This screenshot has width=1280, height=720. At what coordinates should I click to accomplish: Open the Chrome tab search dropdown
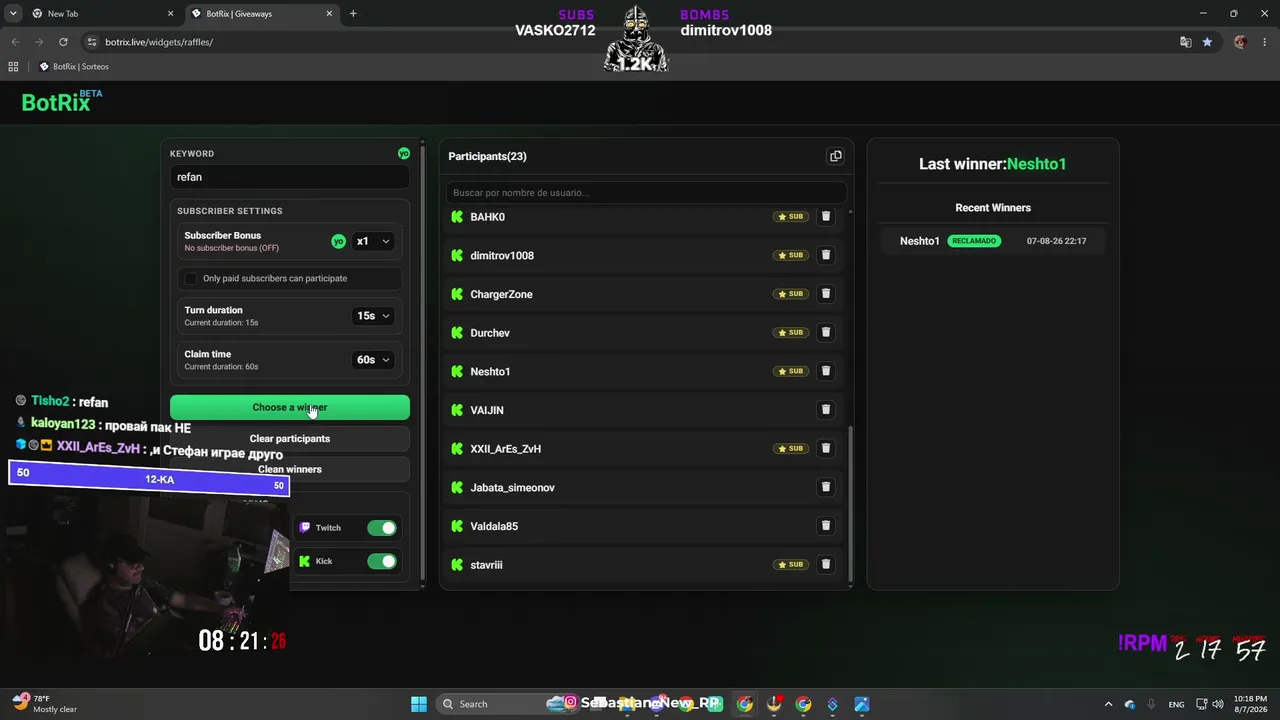click(x=13, y=14)
